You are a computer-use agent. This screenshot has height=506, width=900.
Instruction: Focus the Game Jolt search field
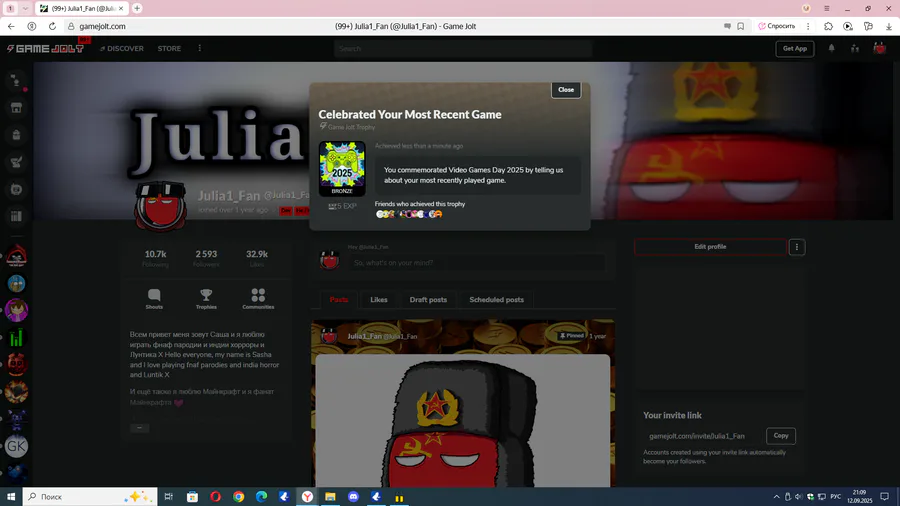pyautogui.click(x=463, y=49)
